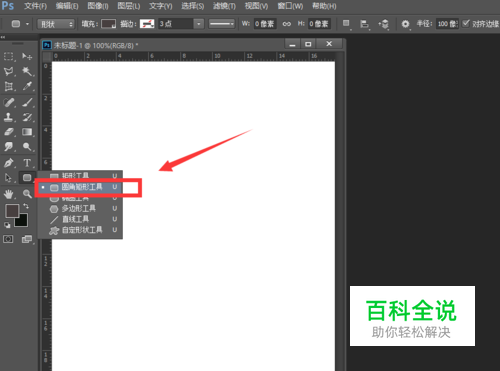Open the Filter menu
This screenshot has height=371, width=500.
click(x=224, y=6)
